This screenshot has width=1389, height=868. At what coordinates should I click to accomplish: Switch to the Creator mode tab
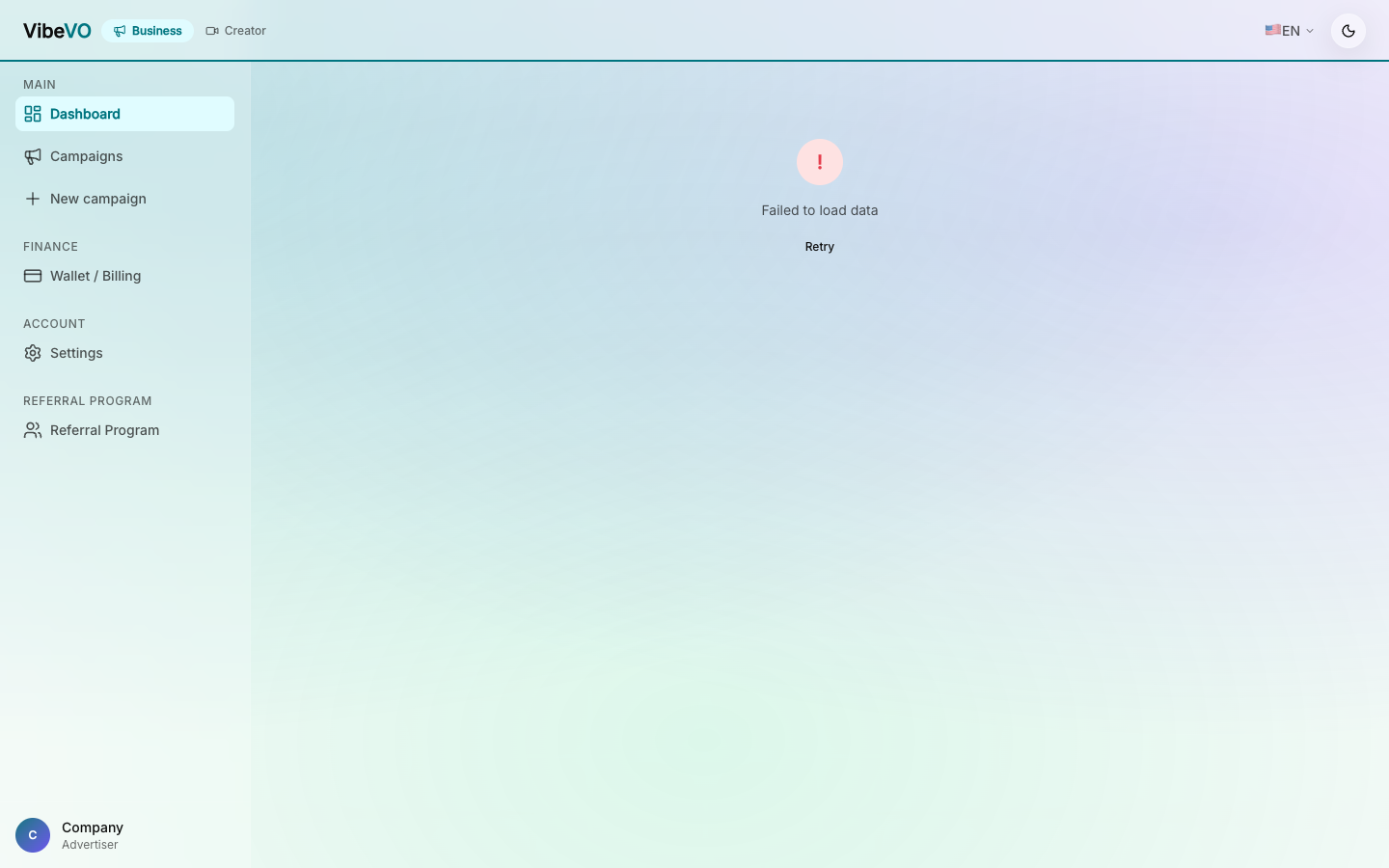(236, 31)
